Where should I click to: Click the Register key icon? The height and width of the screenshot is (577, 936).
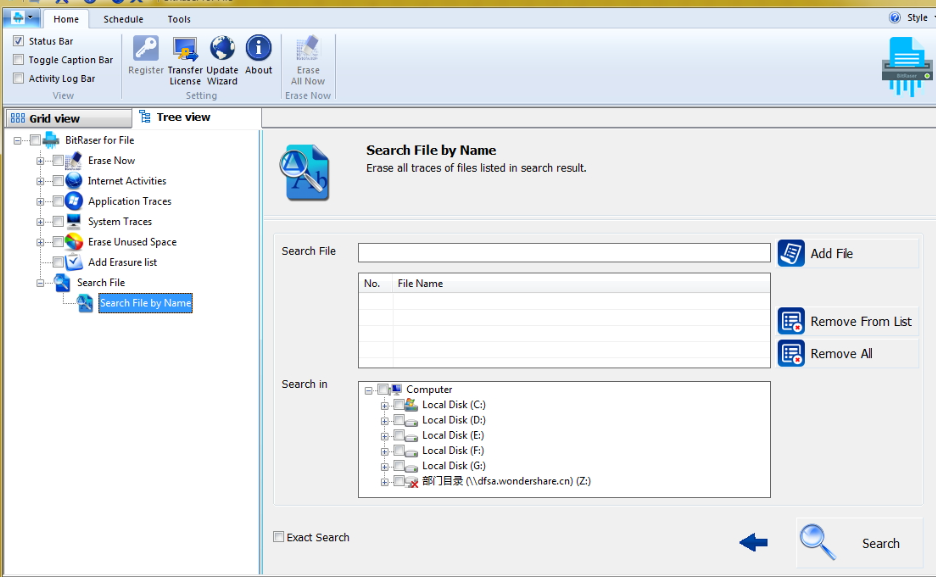click(146, 50)
